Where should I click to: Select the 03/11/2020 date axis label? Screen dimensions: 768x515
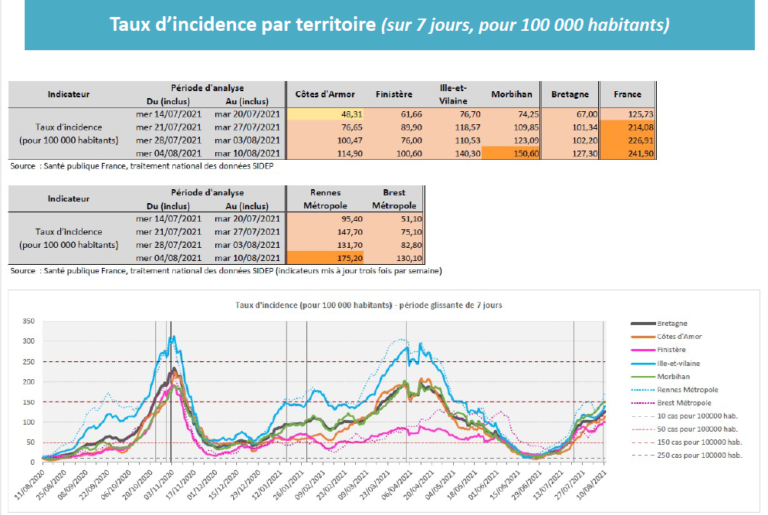click(158, 485)
